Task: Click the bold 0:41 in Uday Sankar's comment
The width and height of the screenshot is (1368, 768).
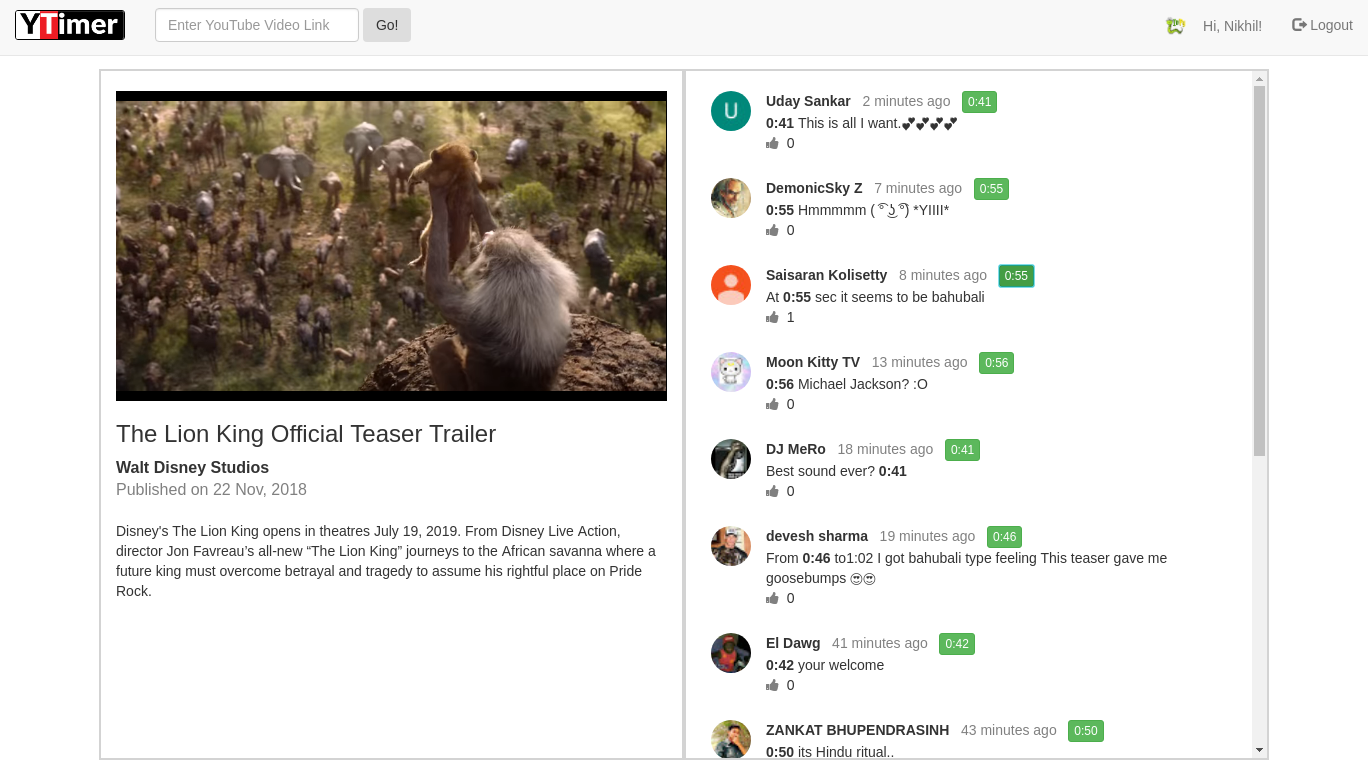Action: click(x=780, y=123)
